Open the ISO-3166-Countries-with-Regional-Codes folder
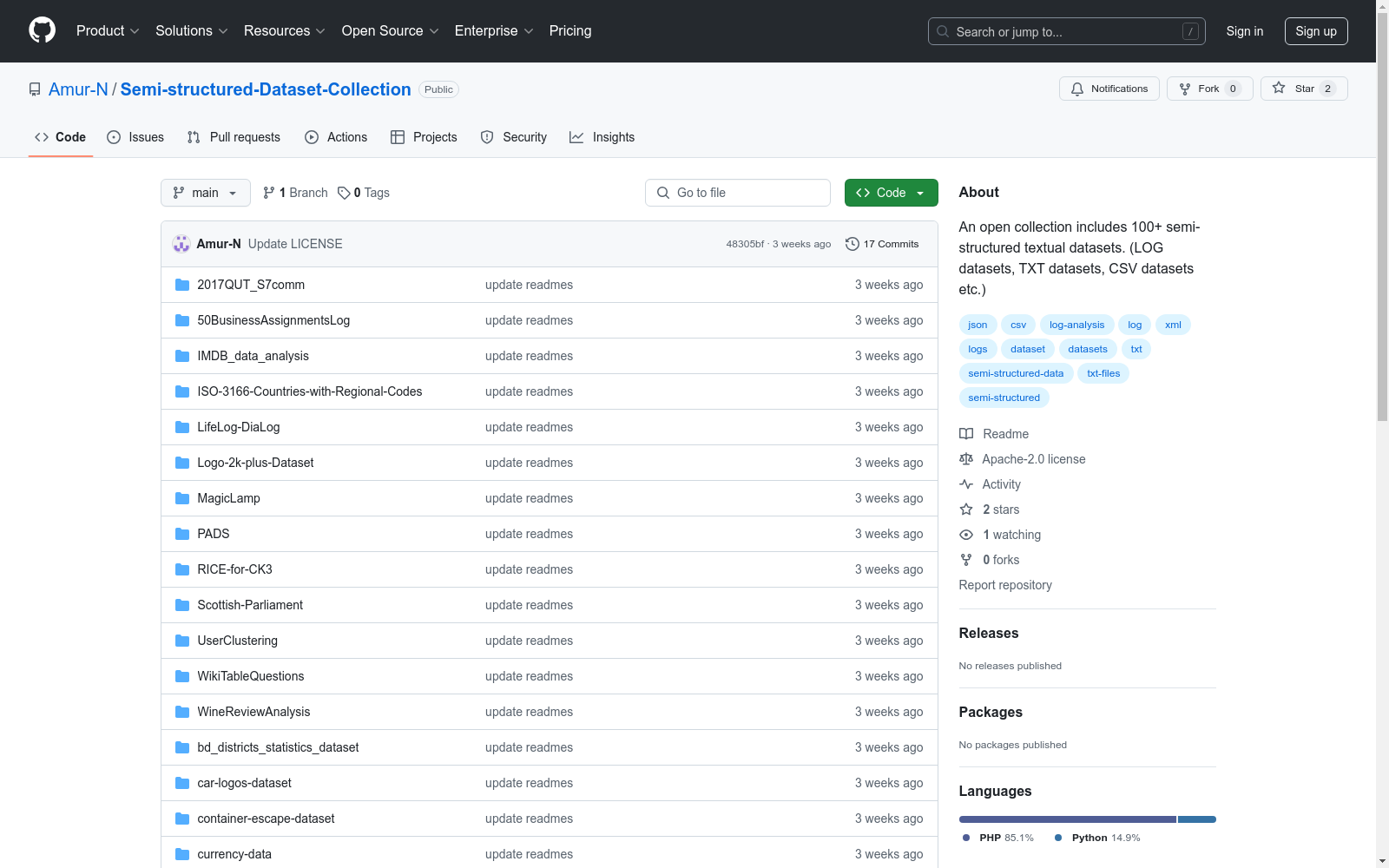Image resolution: width=1389 pixels, height=868 pixels. pos(310,391)
